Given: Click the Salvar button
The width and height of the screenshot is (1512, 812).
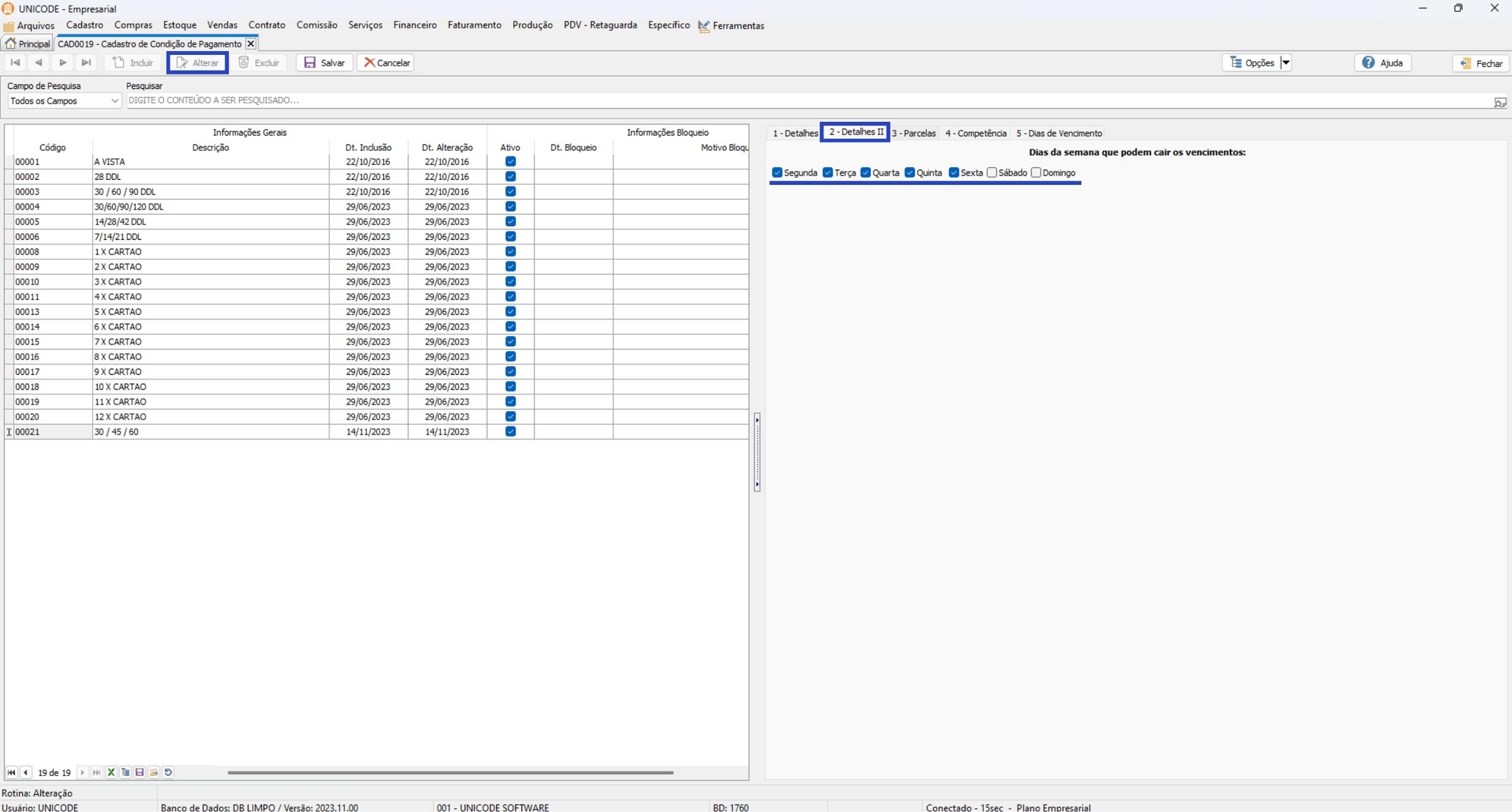Looking at the screenshot, I should coord(324,63).
